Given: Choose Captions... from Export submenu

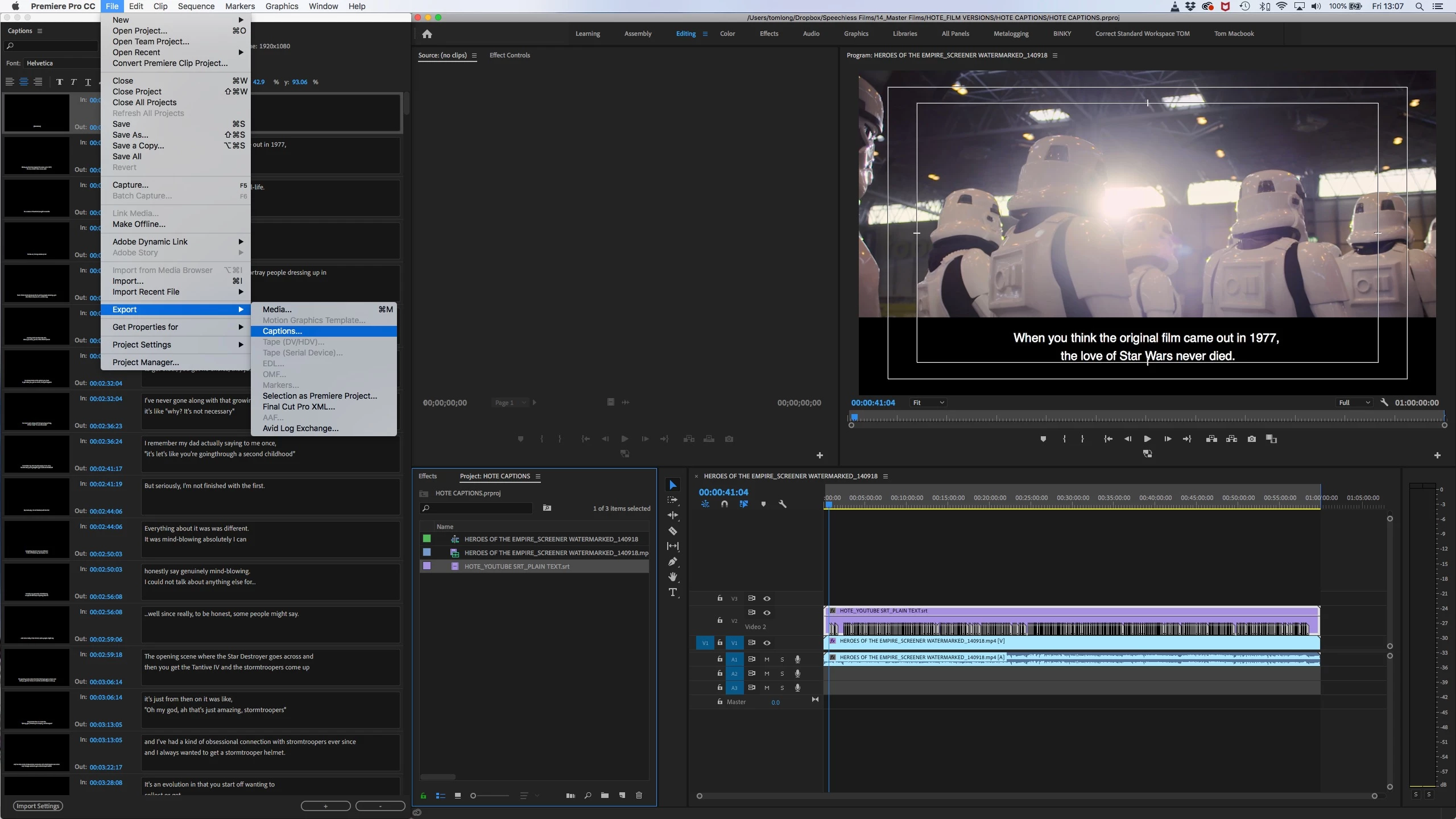Looking at the screenshot, I should 283,331.
